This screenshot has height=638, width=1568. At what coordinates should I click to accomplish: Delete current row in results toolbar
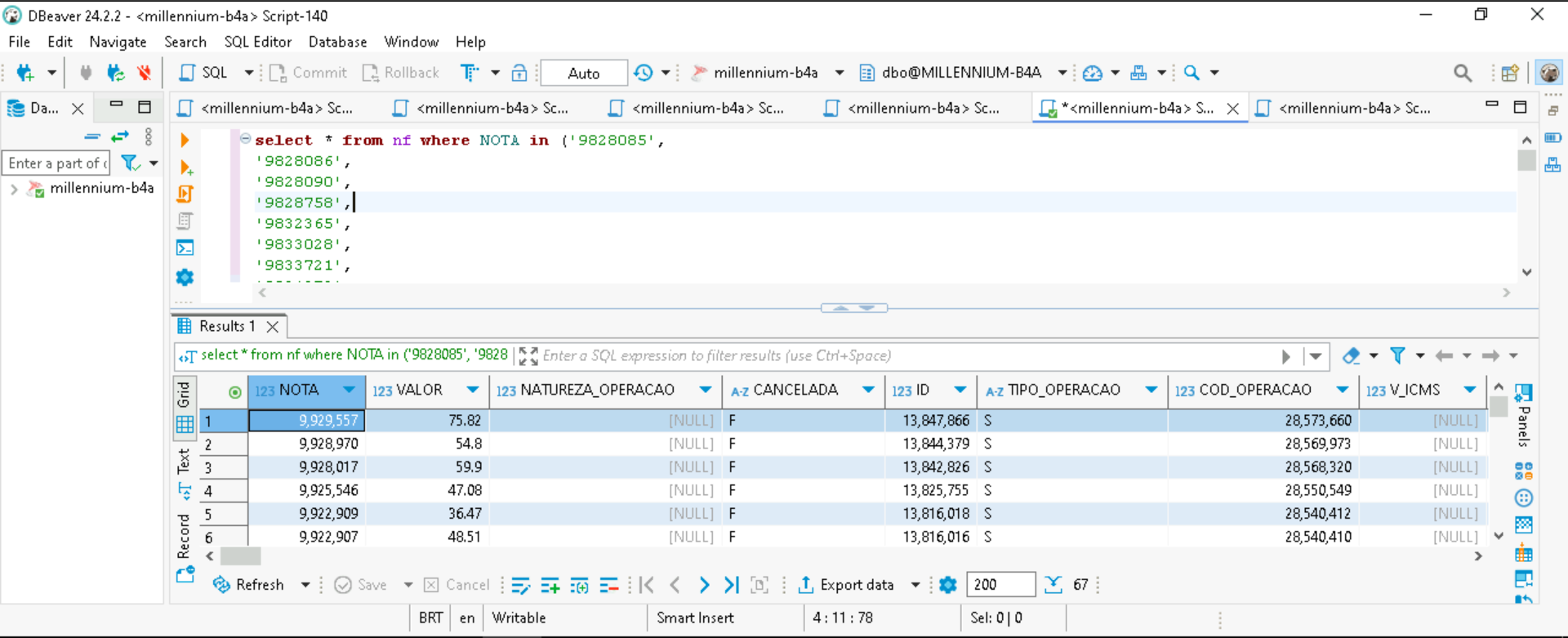(x=609, y=585)
